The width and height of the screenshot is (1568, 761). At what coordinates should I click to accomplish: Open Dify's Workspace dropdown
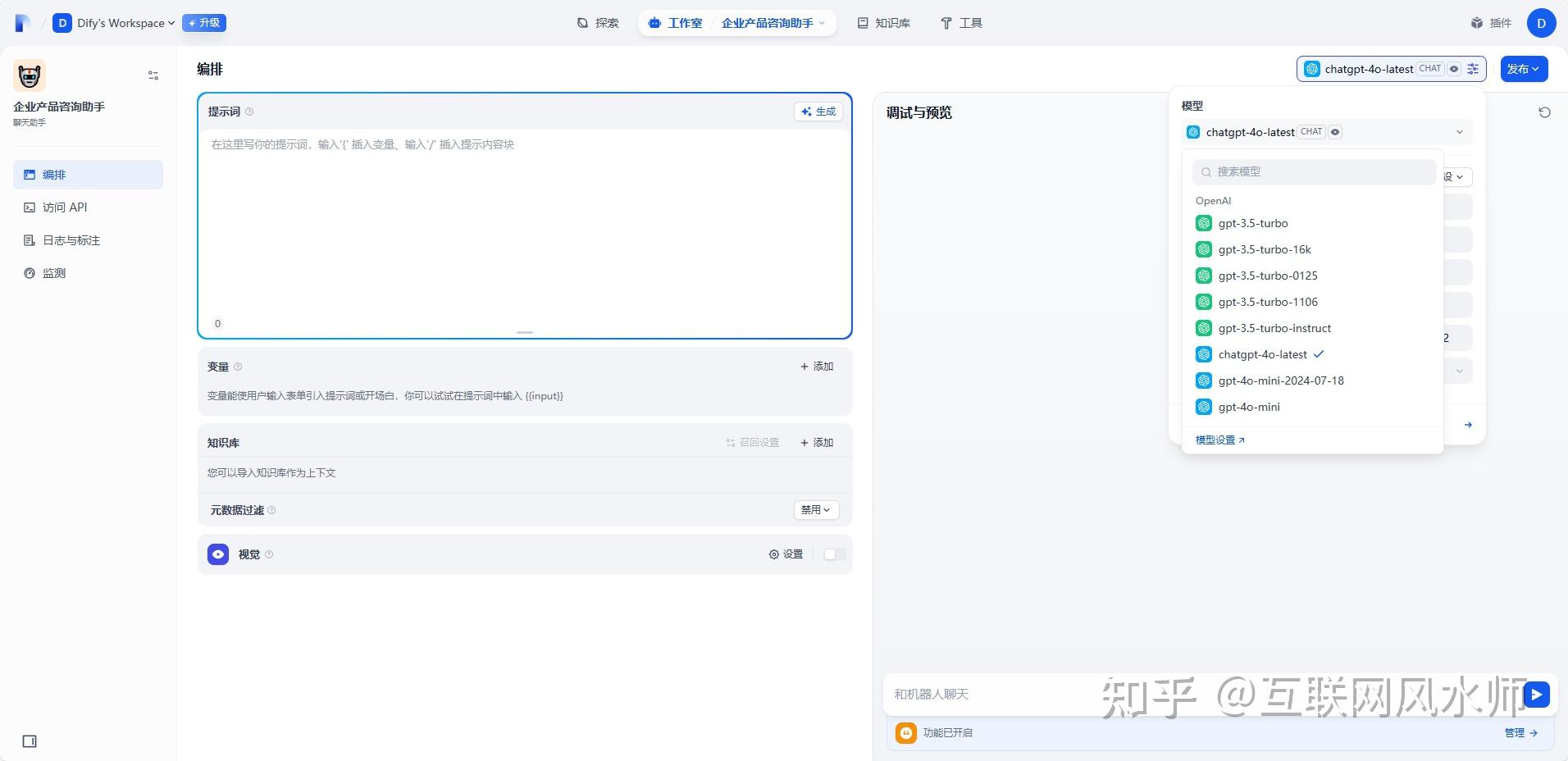coord(114,23)
